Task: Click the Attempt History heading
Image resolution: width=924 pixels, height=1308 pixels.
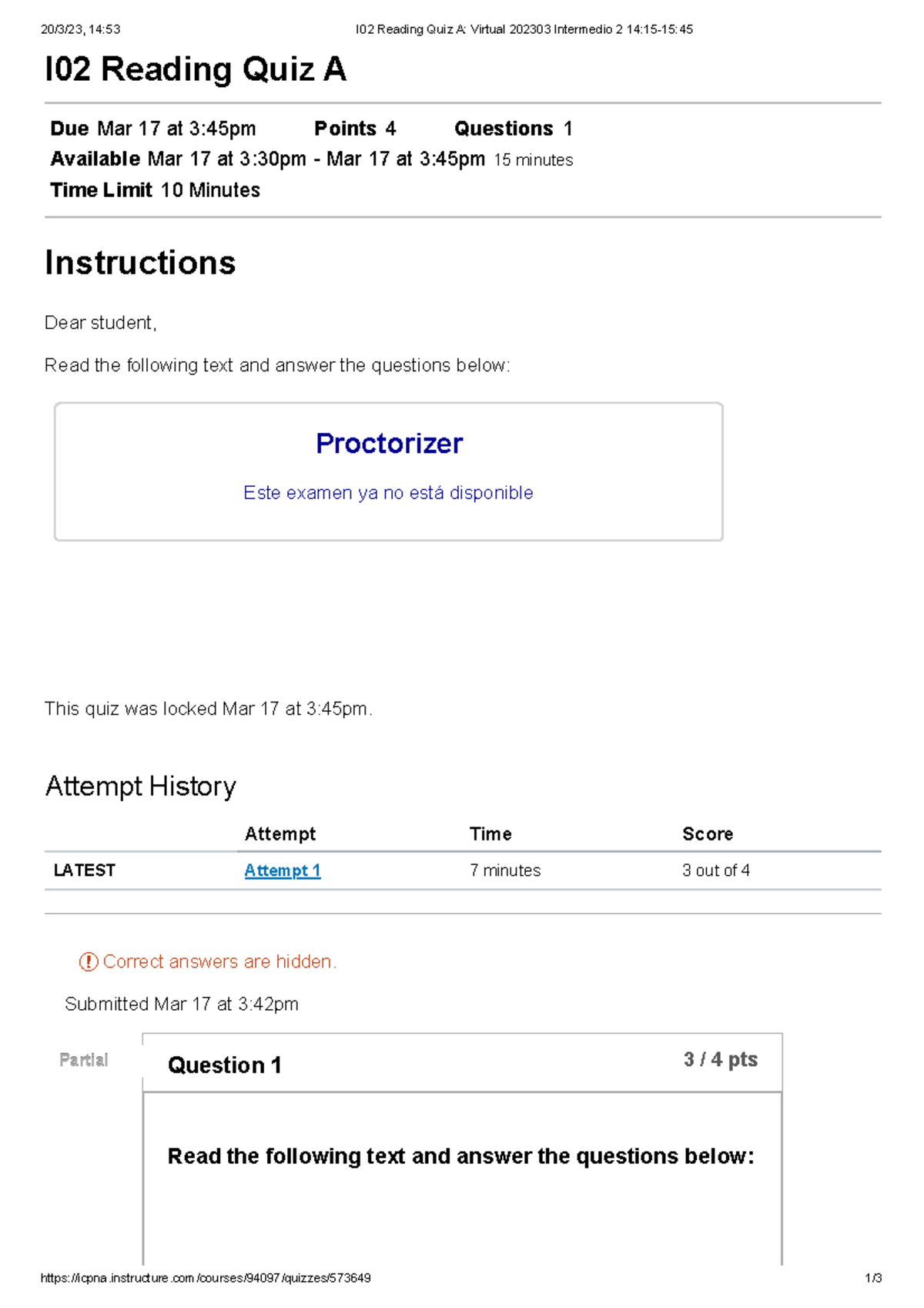Action: (x=141, y=786)
